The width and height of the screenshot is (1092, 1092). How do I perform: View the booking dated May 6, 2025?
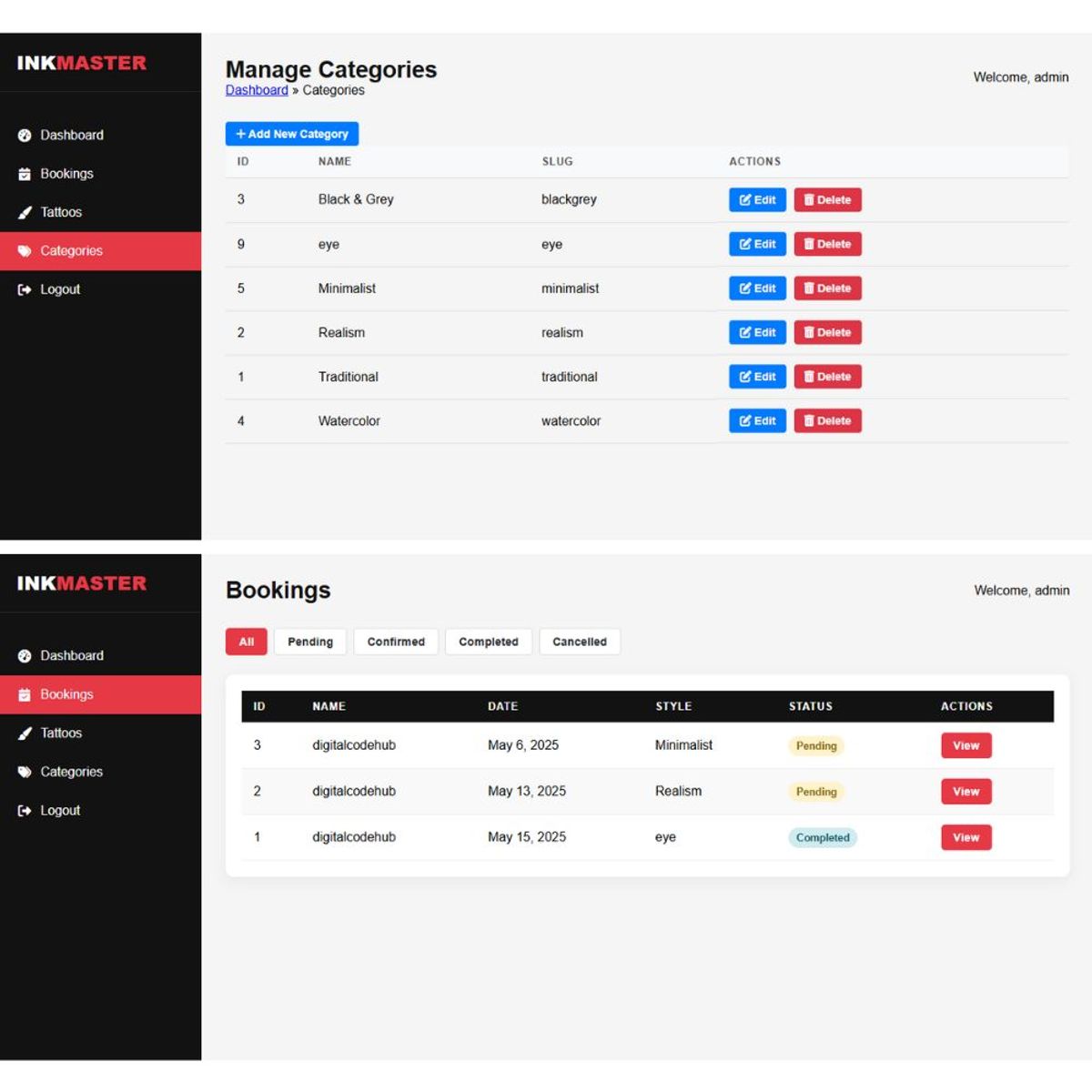pos(966,746)
